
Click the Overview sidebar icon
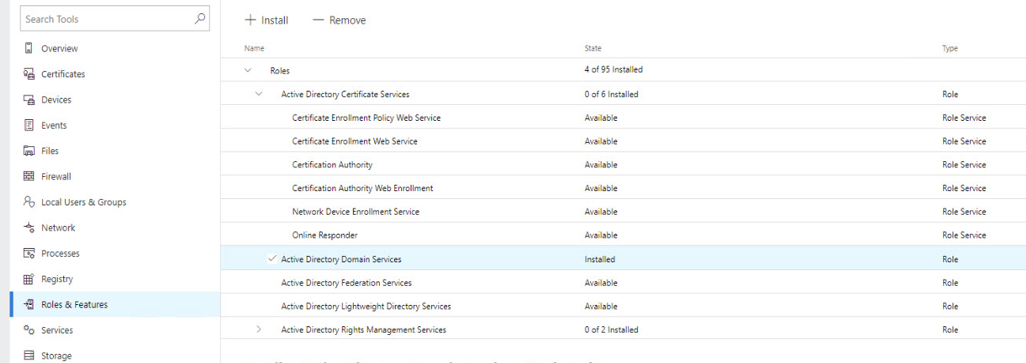28,48
